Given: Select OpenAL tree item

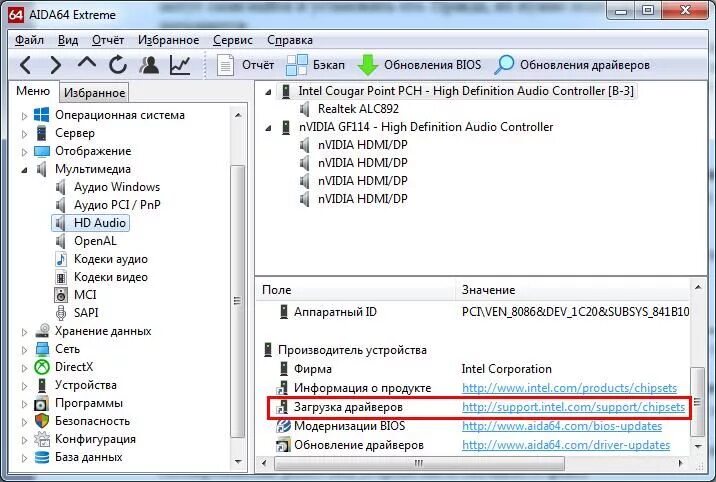Looking at the screenshot, I should pos(95,241).
